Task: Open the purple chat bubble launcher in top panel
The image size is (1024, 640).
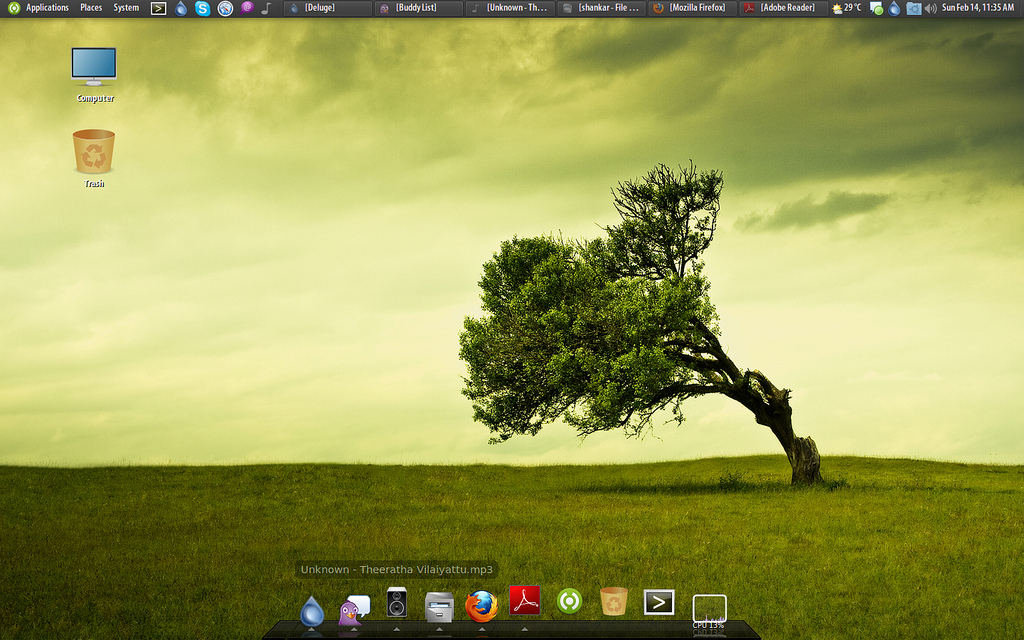Action: point(246,8)
